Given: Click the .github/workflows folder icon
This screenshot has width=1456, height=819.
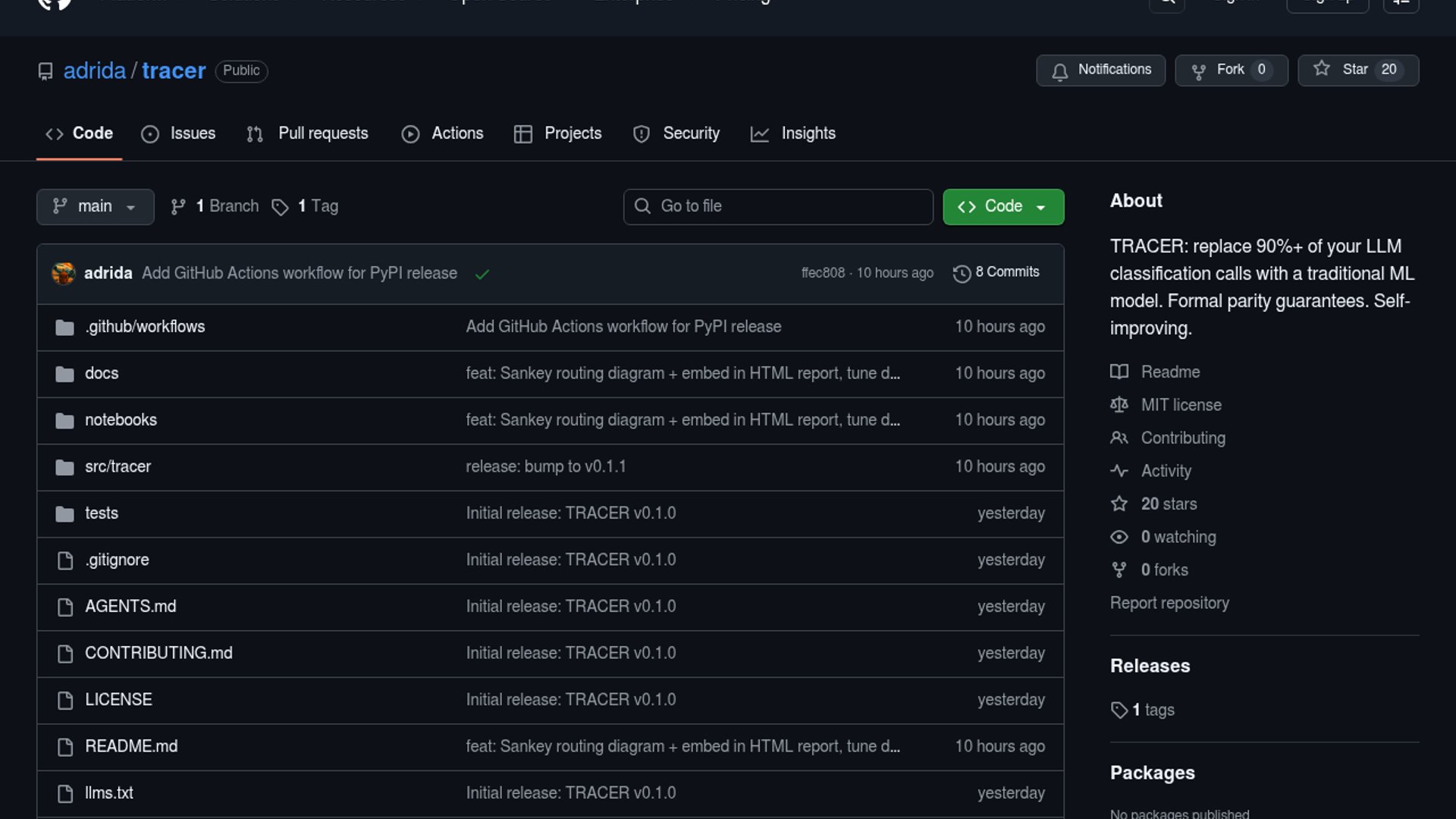Looking at the screenshot, I should pyautogui.click(x=65, y=327).
